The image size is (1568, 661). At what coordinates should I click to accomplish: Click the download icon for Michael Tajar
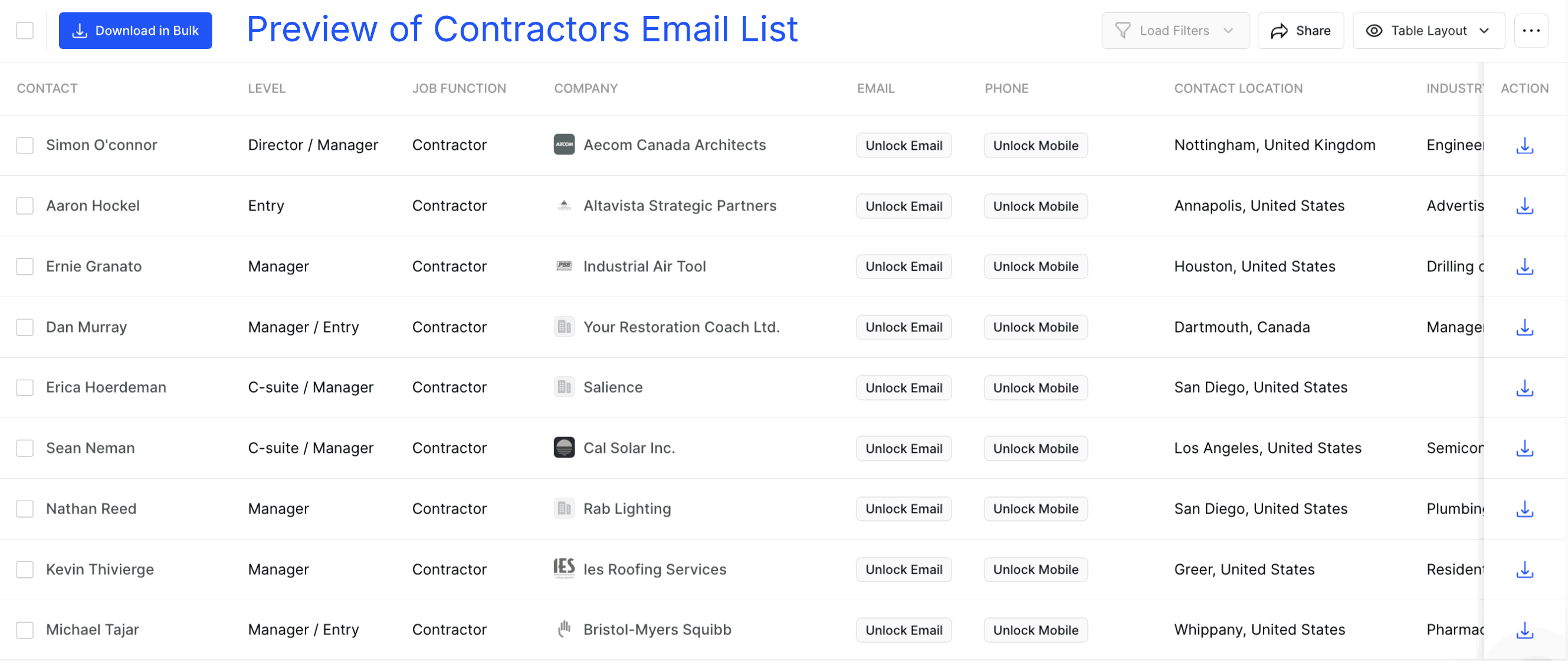coord(1524,630)
